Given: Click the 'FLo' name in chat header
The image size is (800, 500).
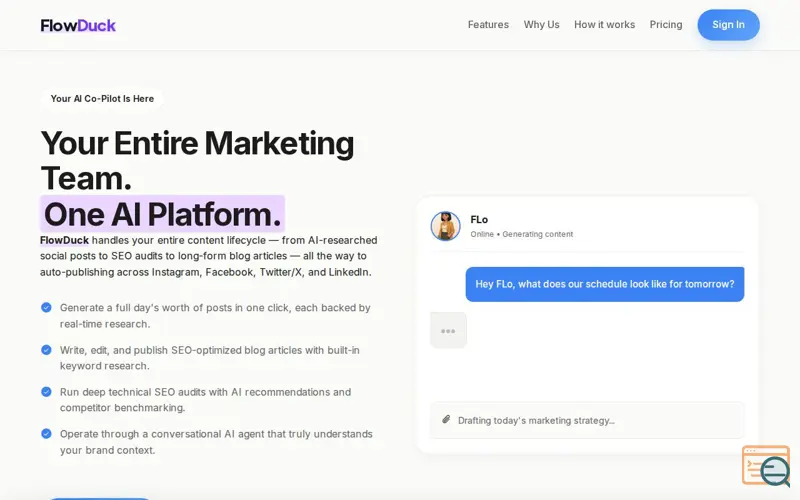Looking at the screenshot, I should [x=479, y=219].
